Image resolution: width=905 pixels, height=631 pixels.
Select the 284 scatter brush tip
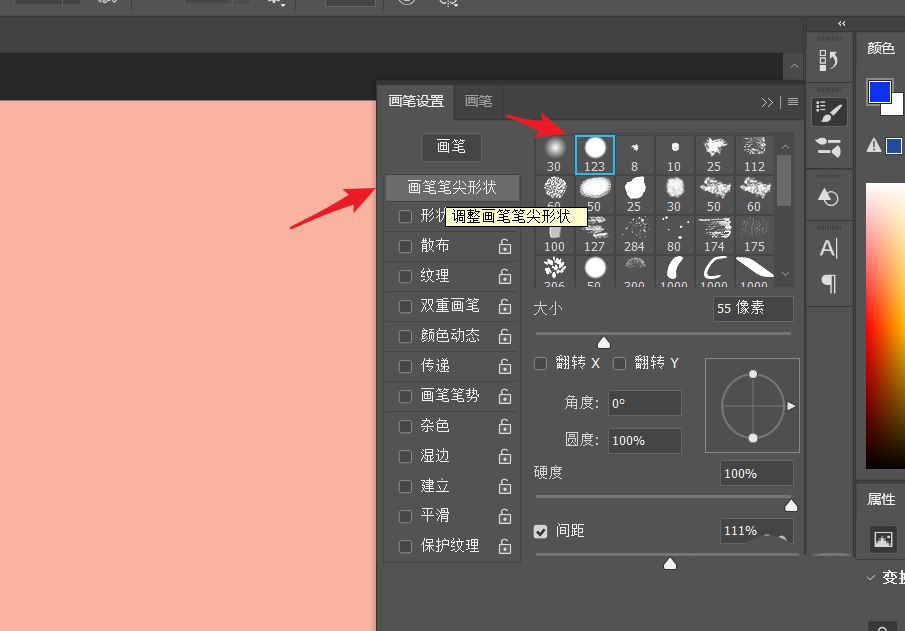[634, 235]
